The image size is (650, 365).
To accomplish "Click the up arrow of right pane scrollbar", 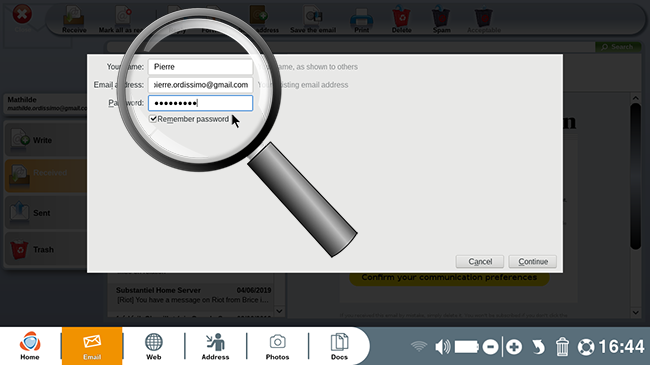I will [x=635, y=98].
